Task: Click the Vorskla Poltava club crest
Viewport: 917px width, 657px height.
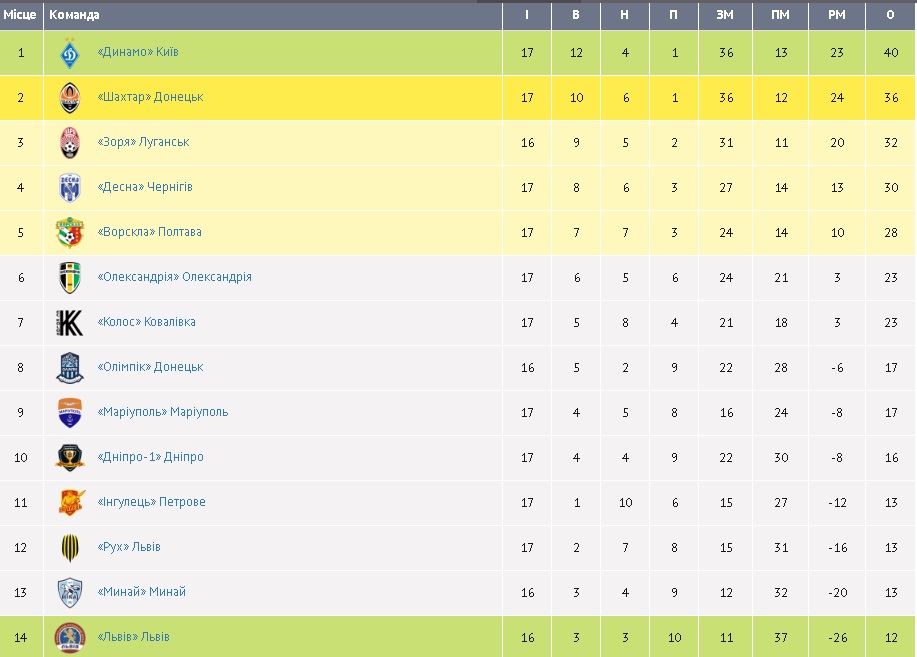Action: pyautogui.click(x=70, y=232)
